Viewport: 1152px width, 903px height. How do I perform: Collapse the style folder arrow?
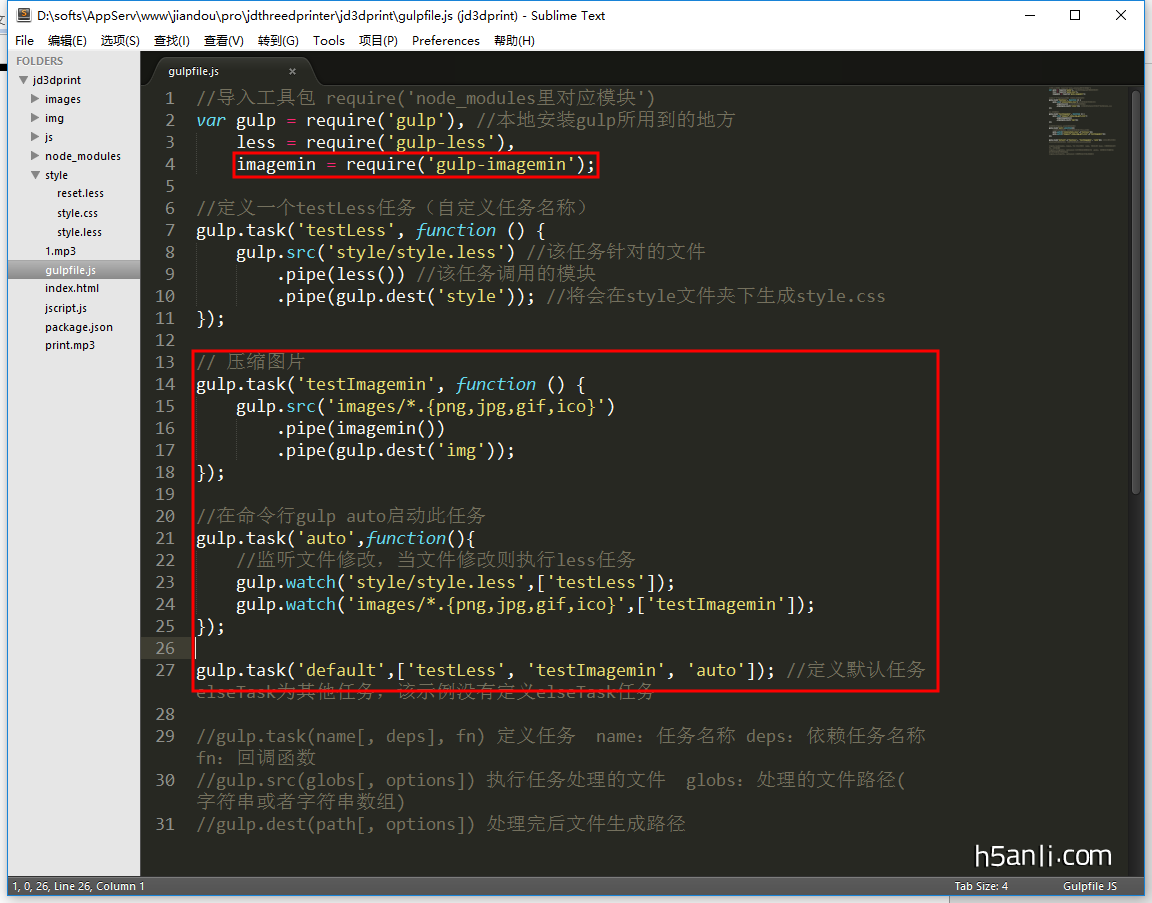35,175
